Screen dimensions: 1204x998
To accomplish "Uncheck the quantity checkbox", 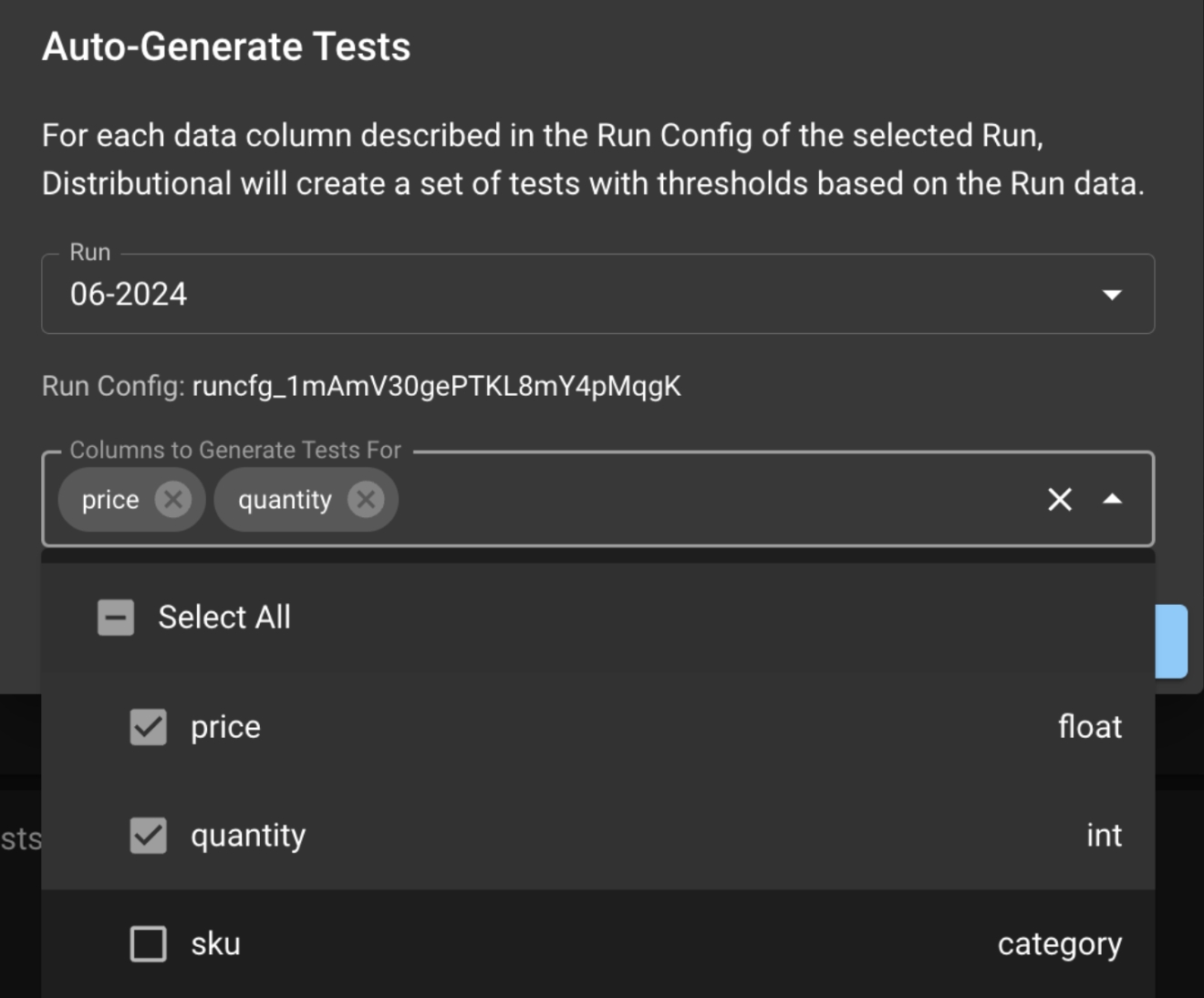I will (148, 836).
